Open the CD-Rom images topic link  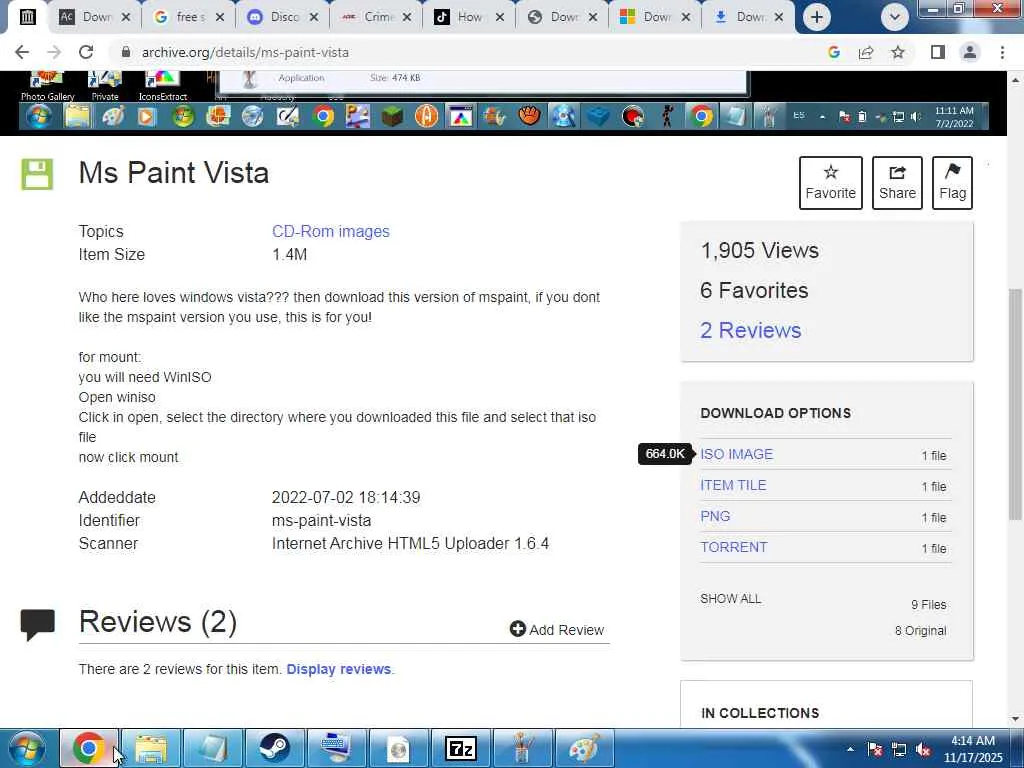(330, 232)
